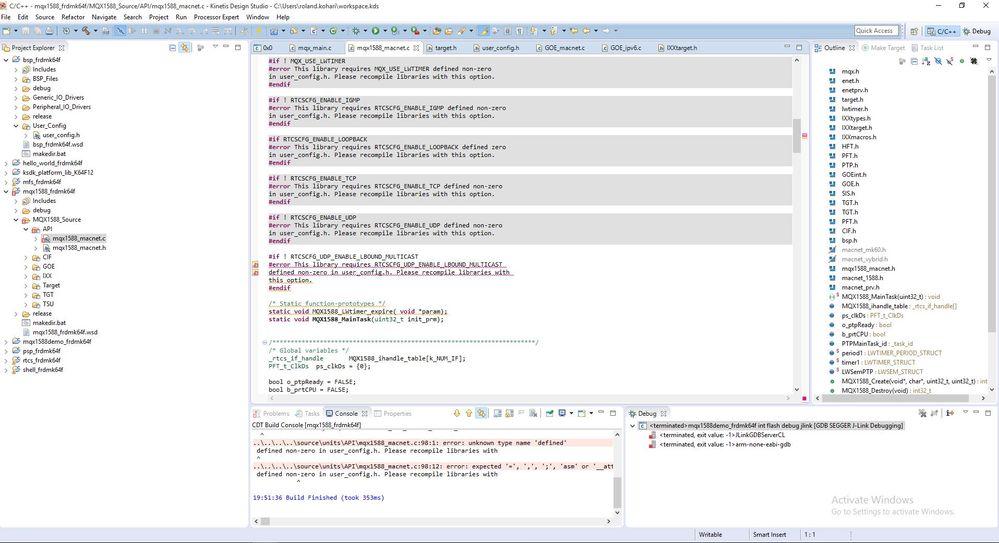Click the 'unknown type name' console error
999x543 pixels.
(433, 443)
